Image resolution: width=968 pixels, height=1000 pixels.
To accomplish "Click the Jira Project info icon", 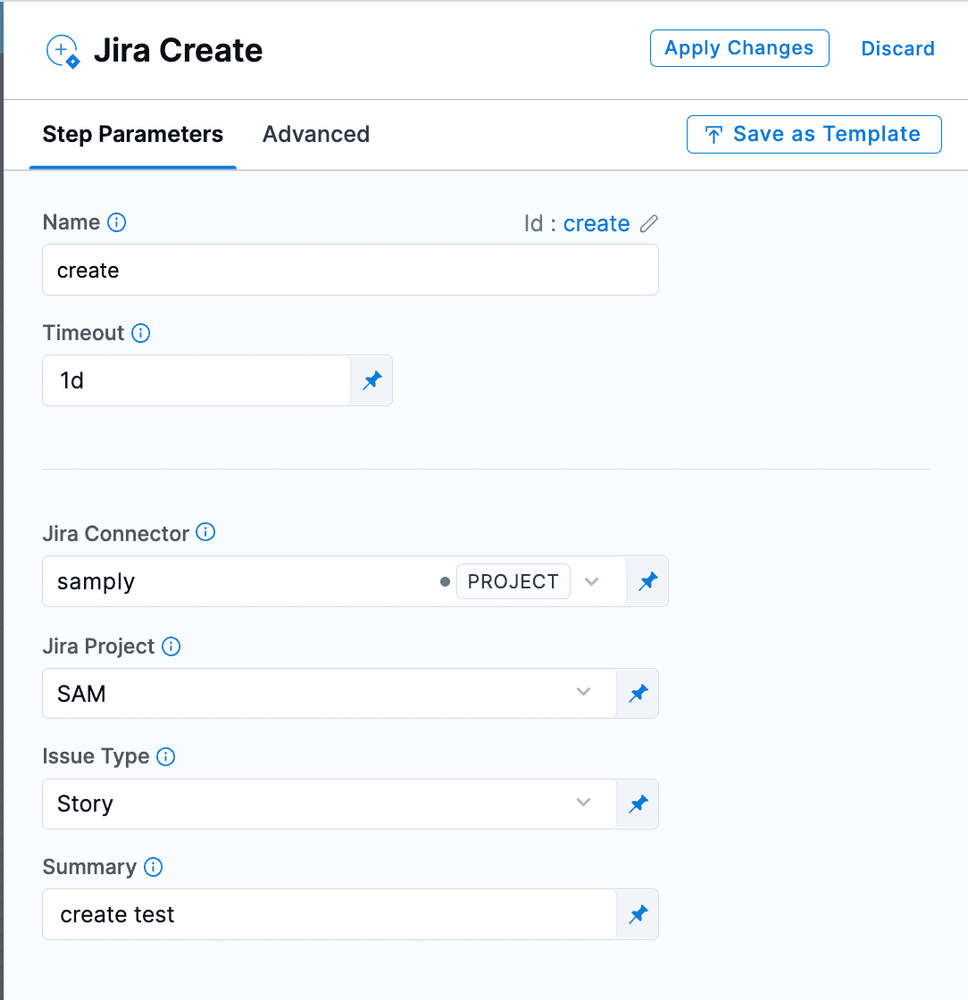I will [x=171, y=647].
